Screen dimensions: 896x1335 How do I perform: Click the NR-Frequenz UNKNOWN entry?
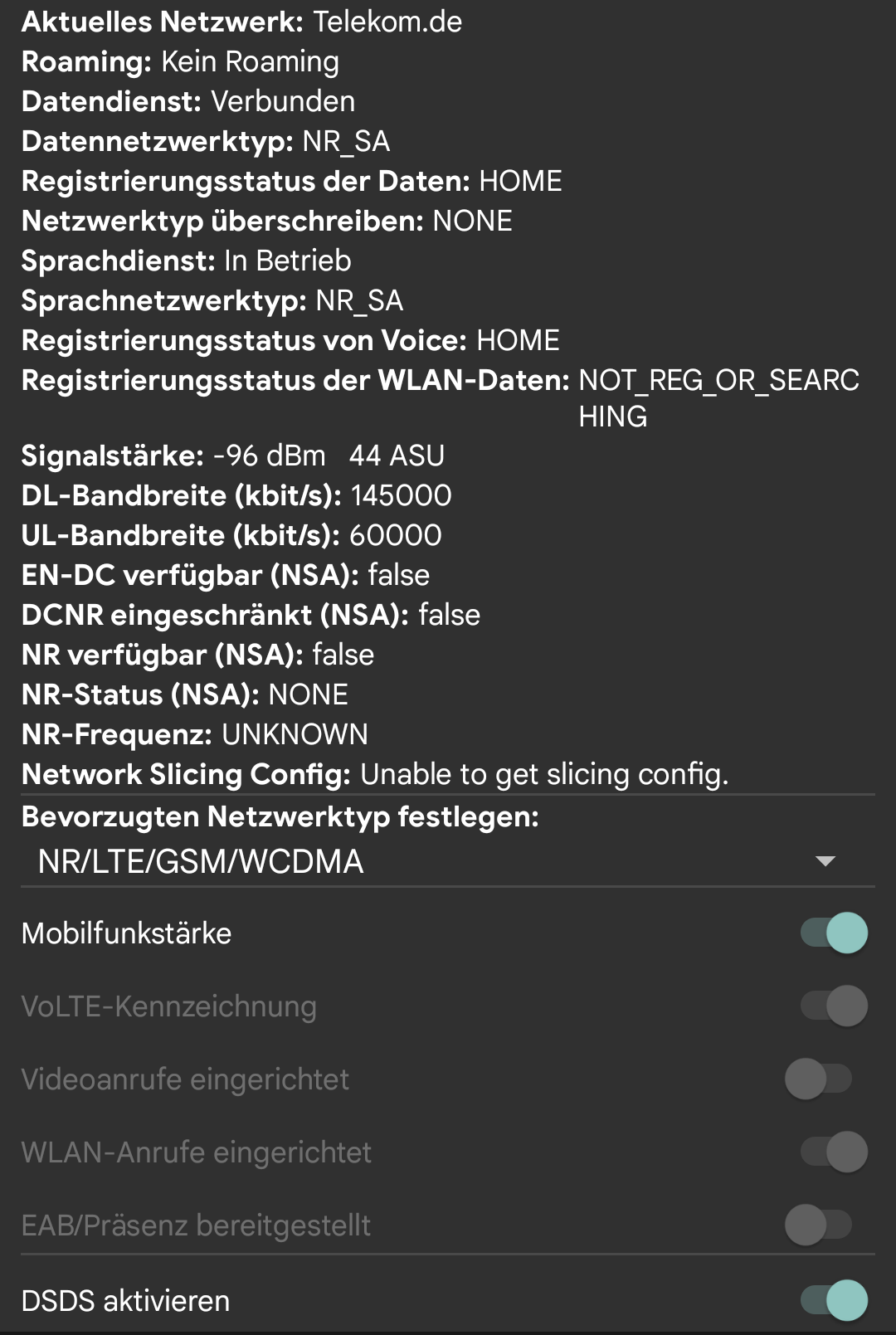(195, 734)
